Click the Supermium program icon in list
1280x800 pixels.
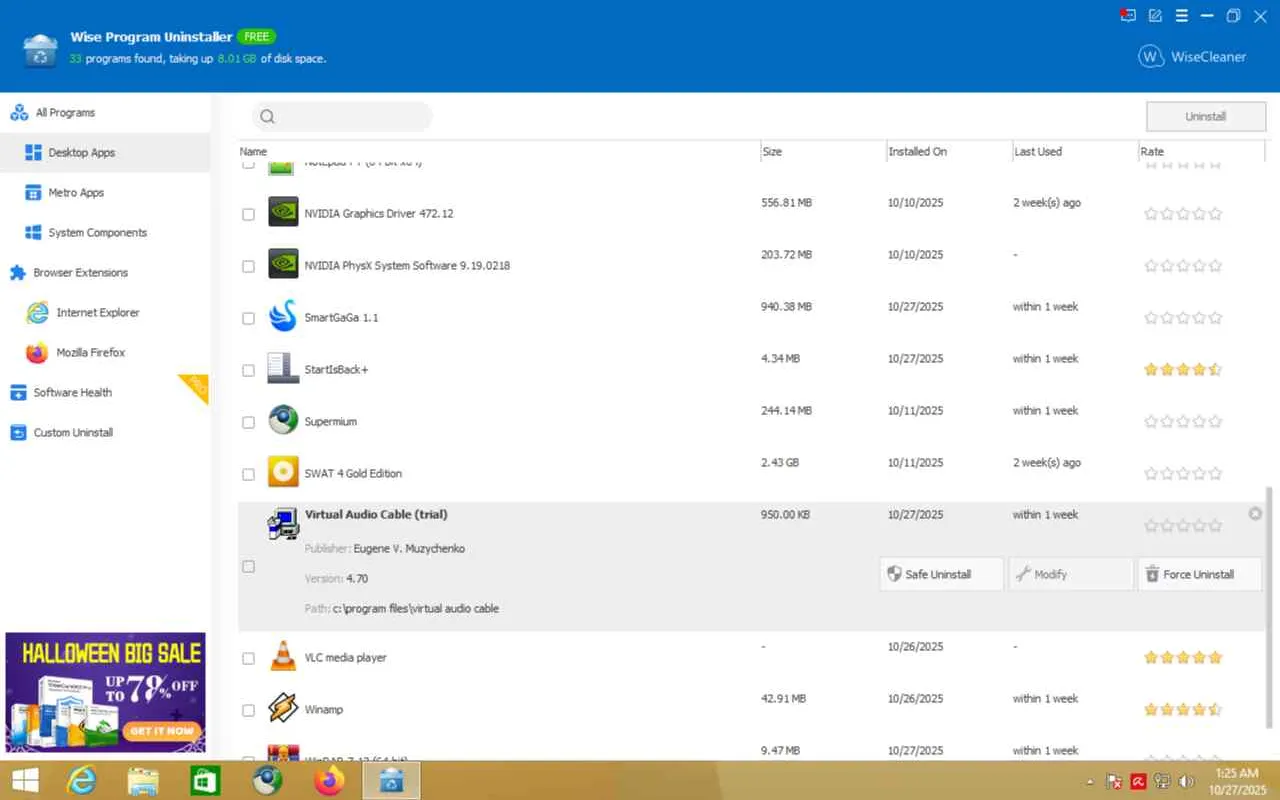[283, 420]
